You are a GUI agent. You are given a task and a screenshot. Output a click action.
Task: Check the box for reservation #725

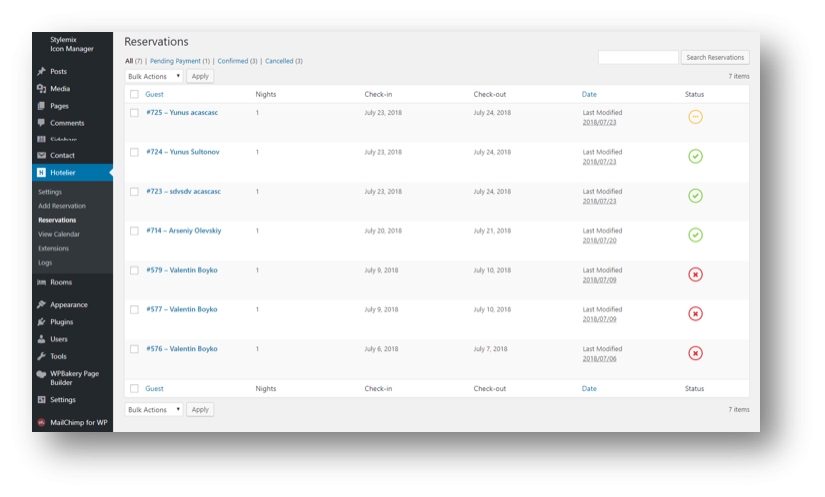[x=134, y=113]
